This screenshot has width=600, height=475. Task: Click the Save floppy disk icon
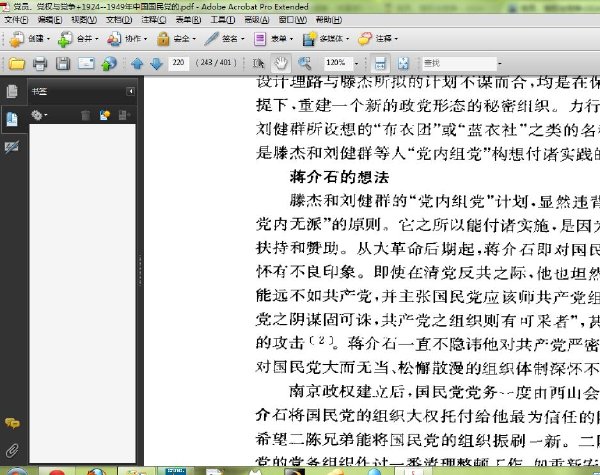[x=63, y=63]
